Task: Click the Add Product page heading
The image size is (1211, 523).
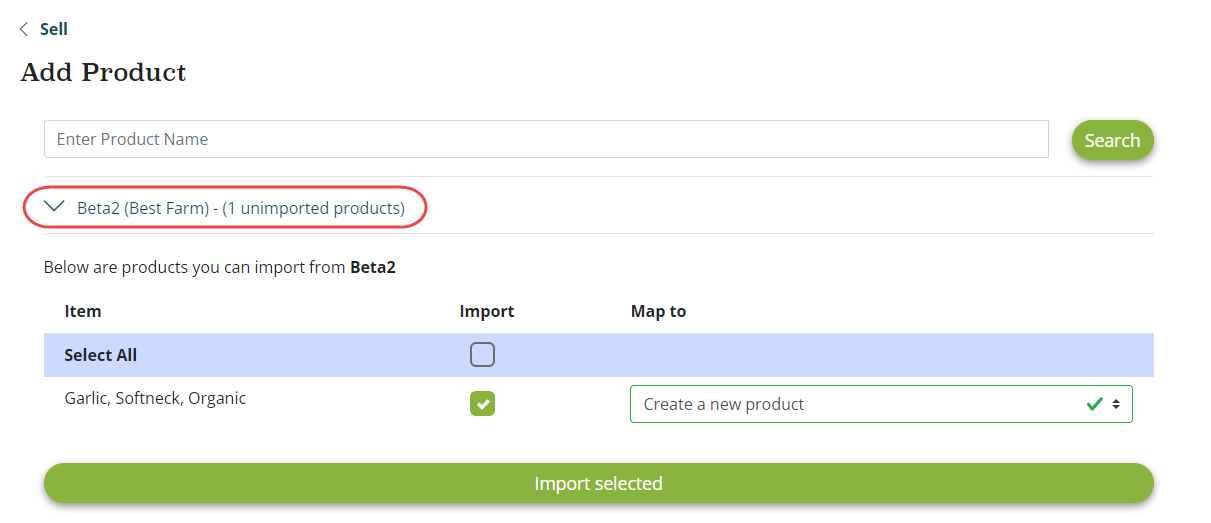Action: pyautogui.click(x=104, y=73)
